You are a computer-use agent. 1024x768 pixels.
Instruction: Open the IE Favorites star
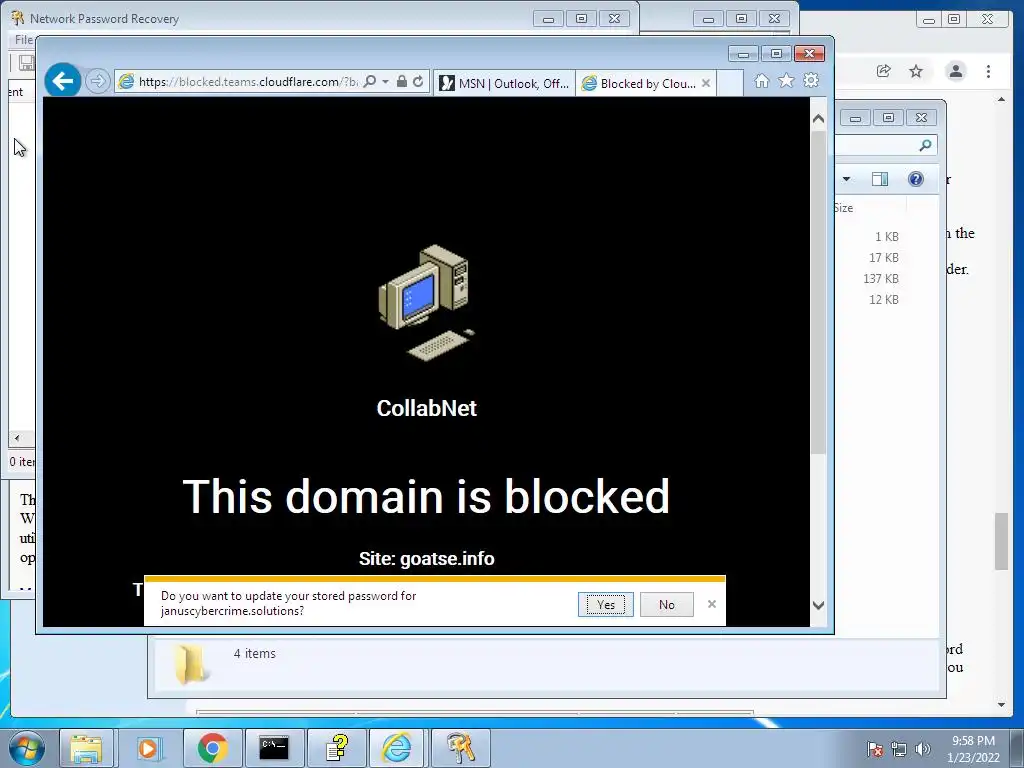786,80
